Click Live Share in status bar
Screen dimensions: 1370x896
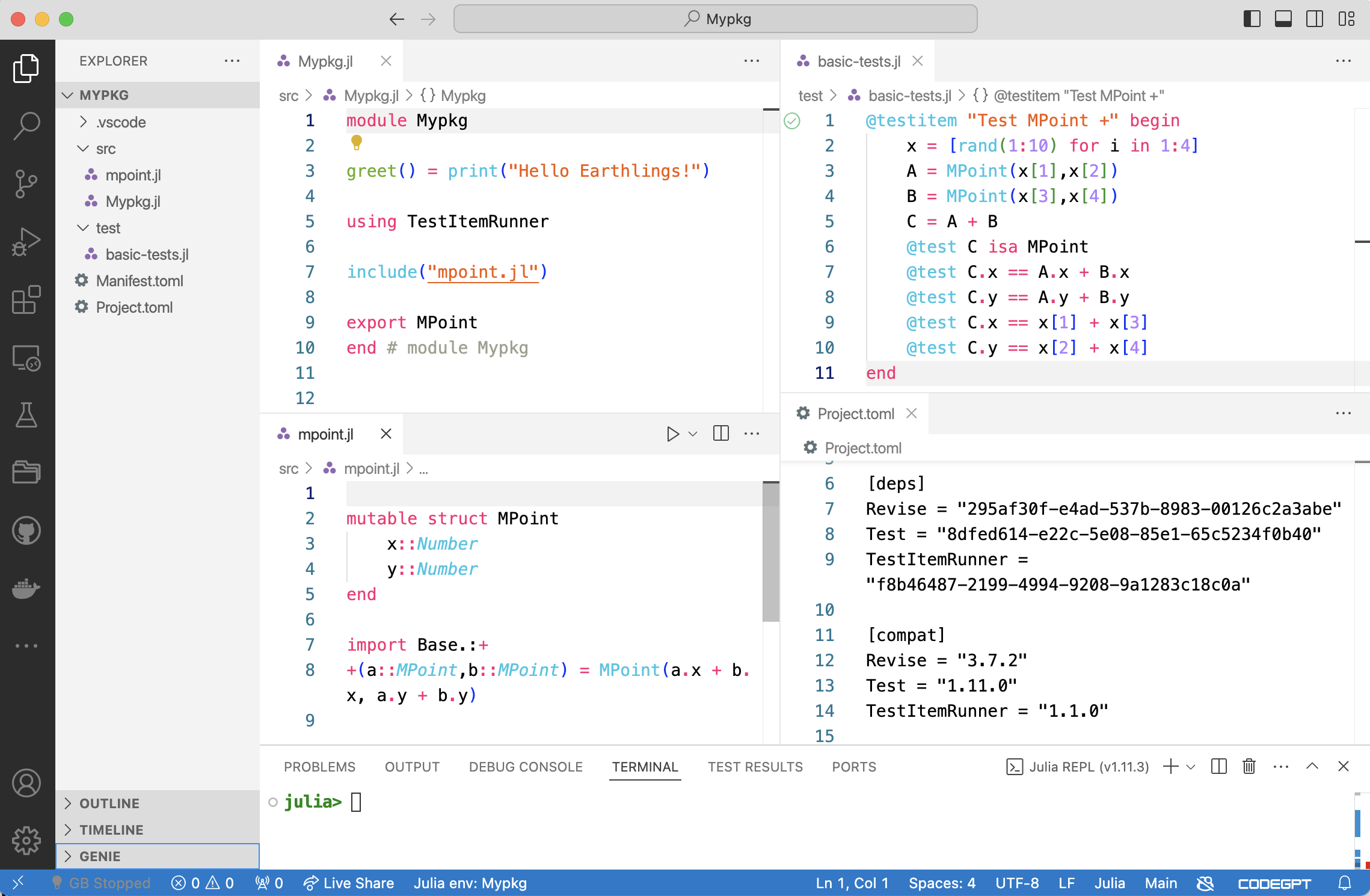[x=349, y=883]
